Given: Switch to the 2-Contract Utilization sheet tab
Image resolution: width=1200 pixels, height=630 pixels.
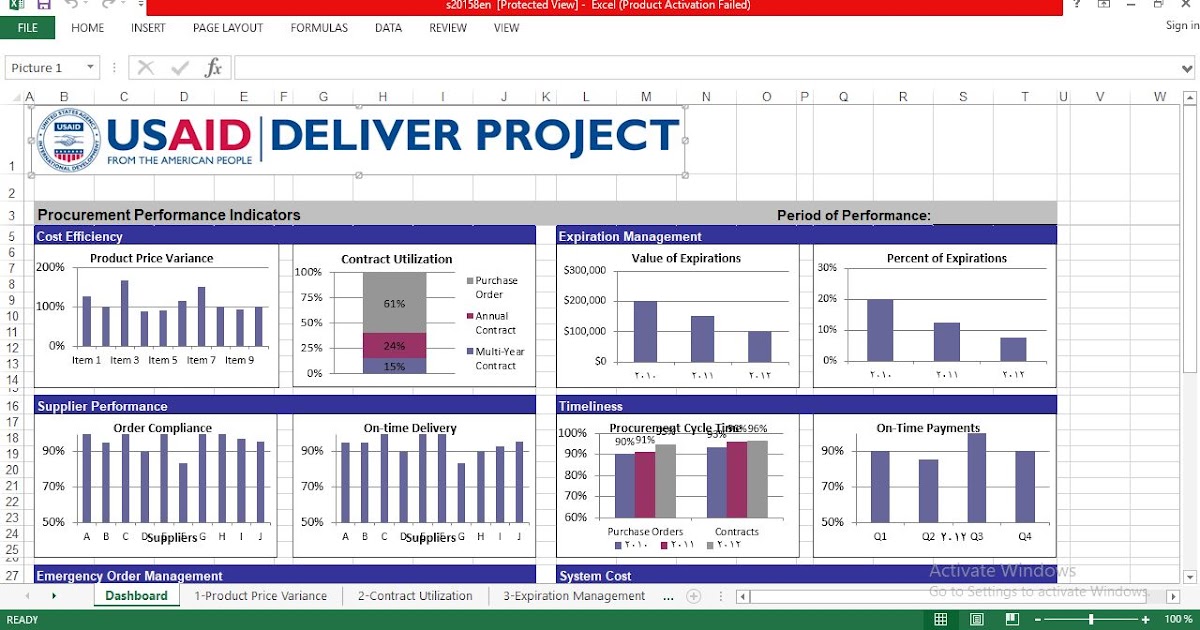Looking at the screenshot, I should 414,595.
